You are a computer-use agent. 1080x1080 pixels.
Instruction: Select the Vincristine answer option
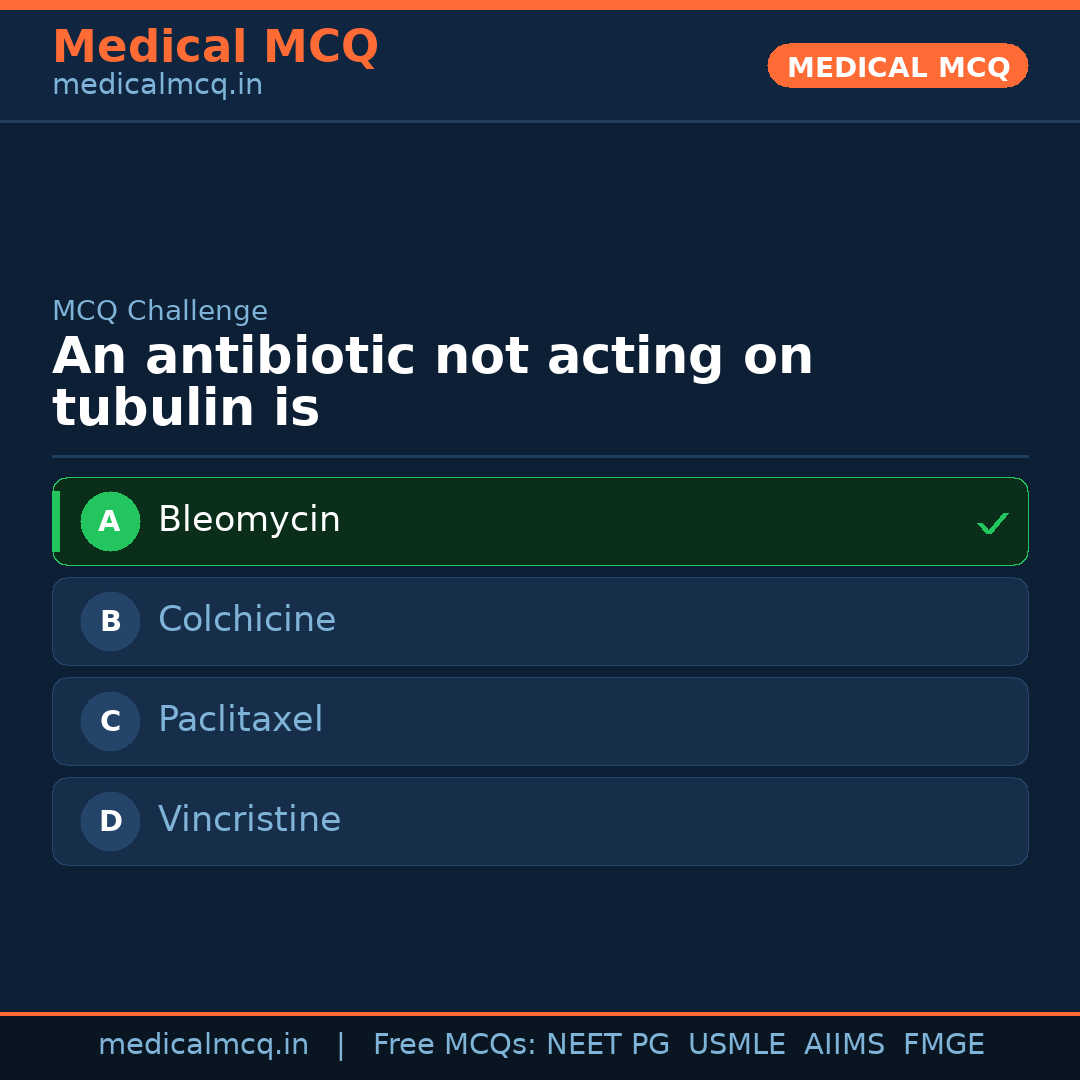249,820
